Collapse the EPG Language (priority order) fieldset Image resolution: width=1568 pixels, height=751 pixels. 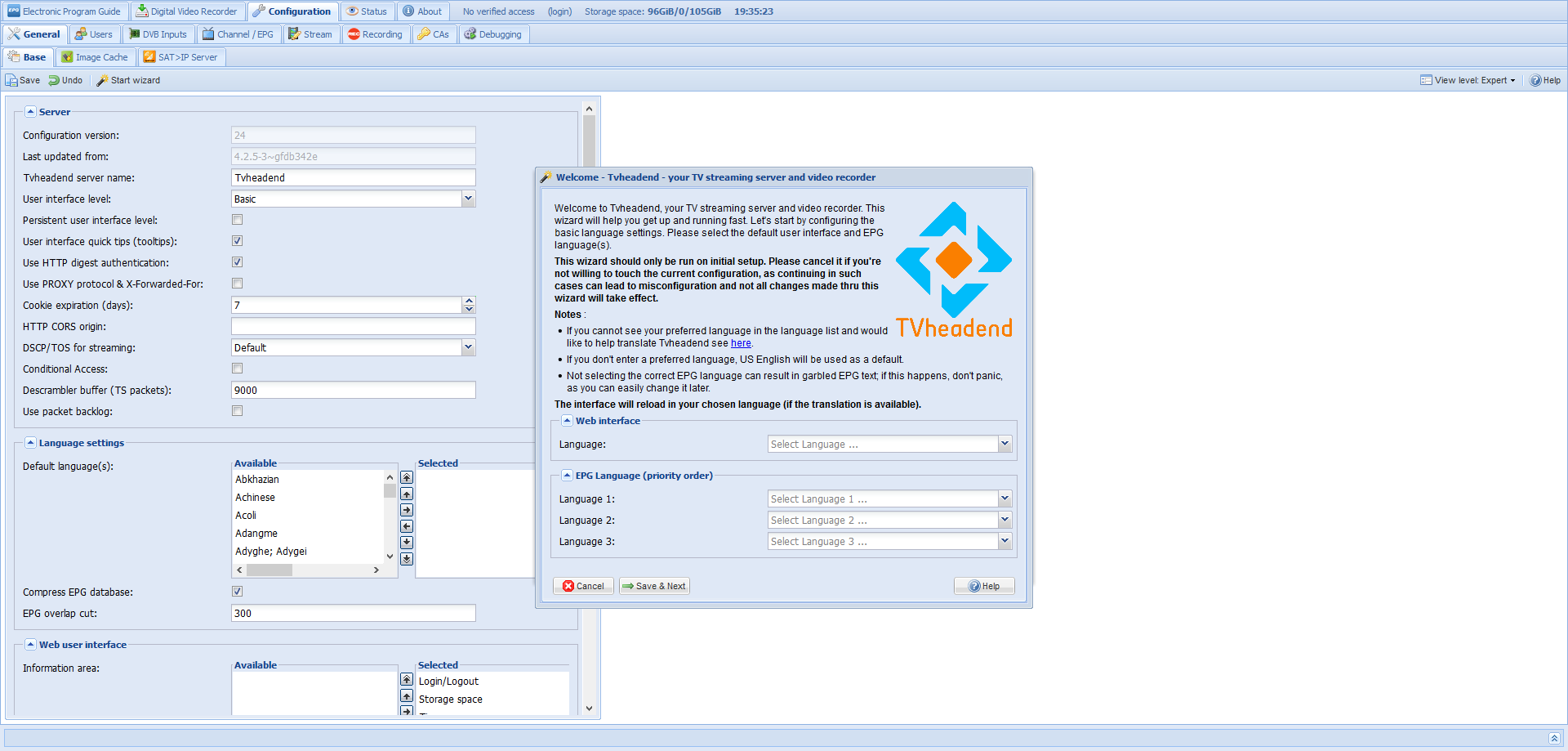pyautogui.click(x=567, y=476)
